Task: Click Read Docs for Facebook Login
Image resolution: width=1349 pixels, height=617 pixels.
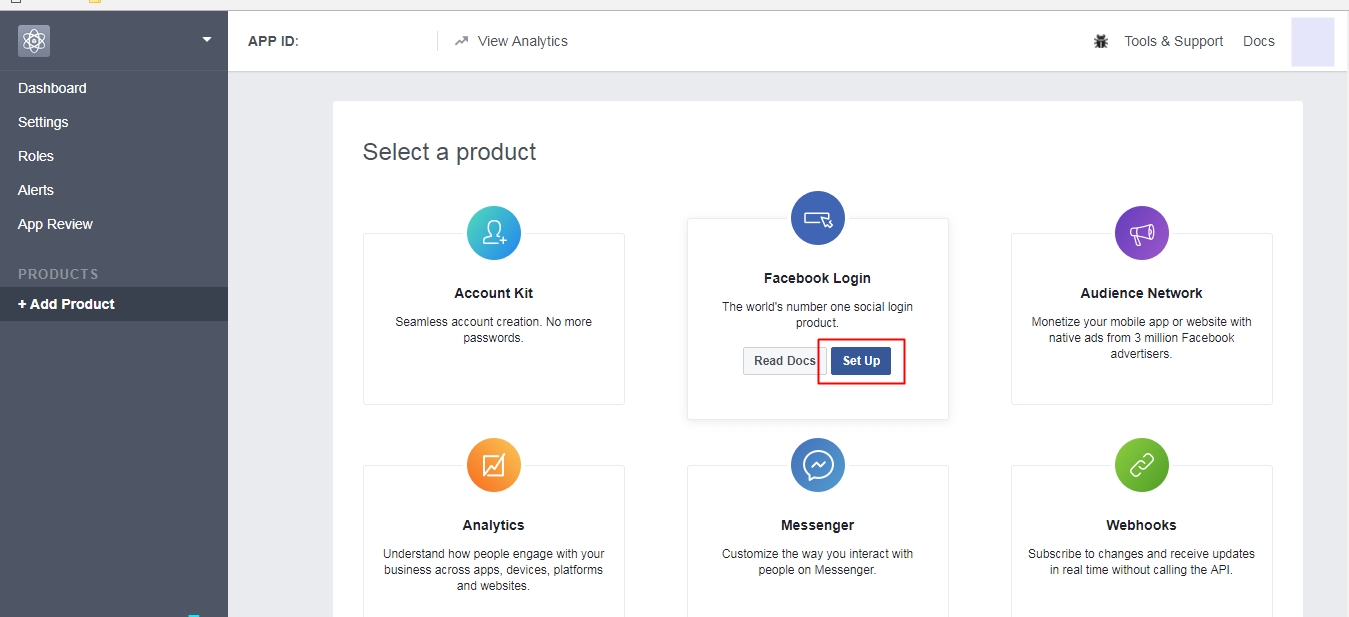Action: point(785,361)
